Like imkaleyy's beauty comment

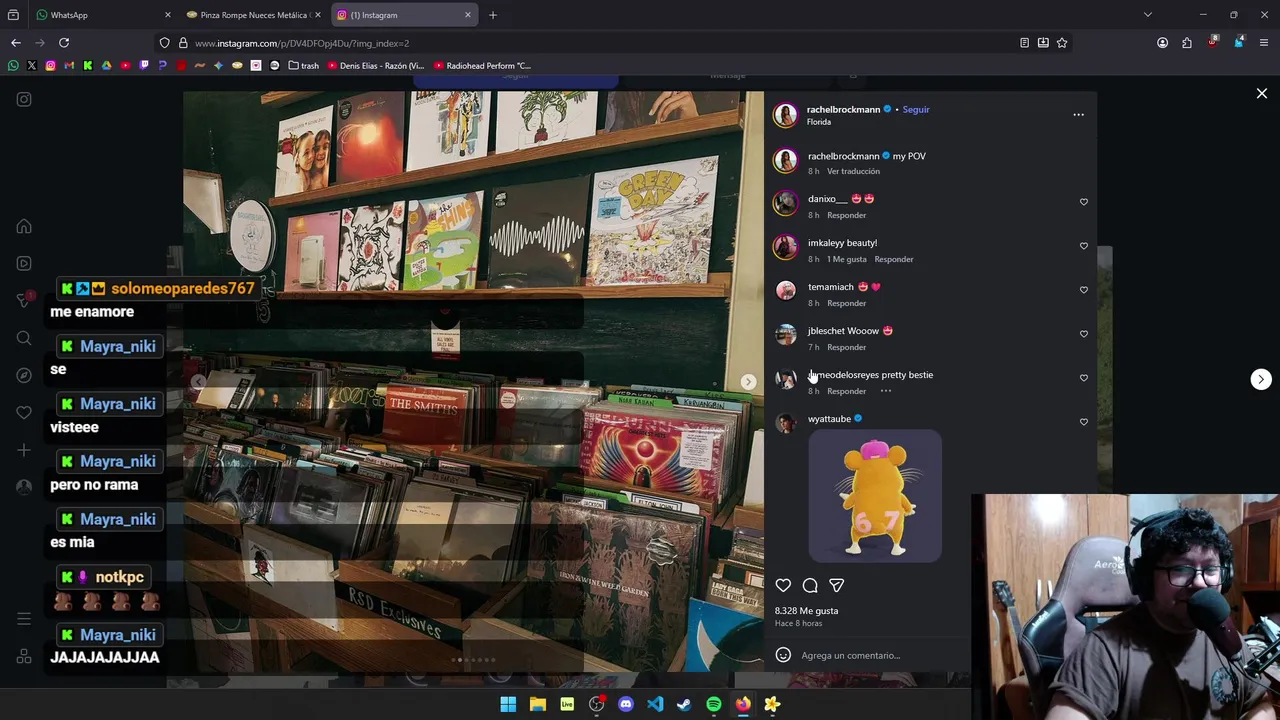1083,246
